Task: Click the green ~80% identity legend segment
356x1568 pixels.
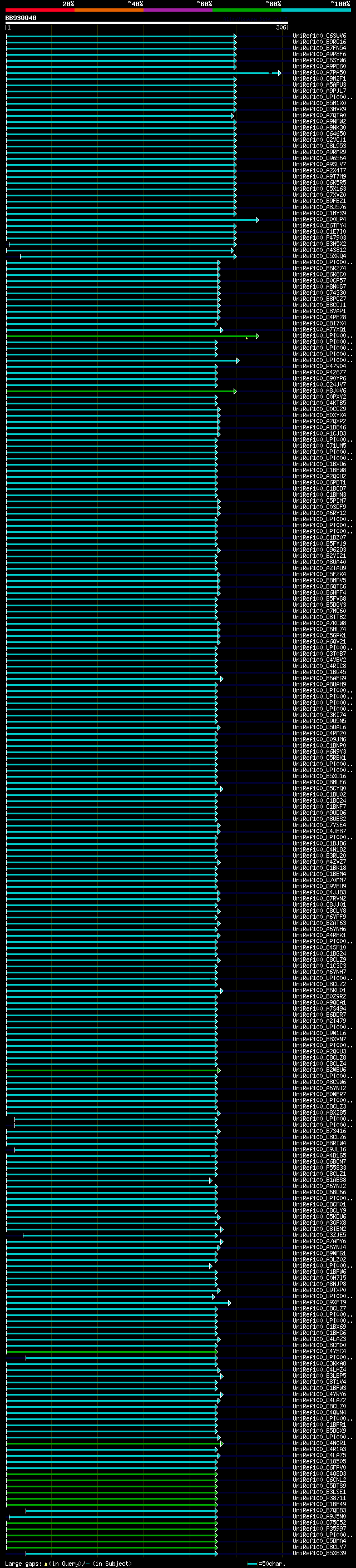Action: click(247, 10)
